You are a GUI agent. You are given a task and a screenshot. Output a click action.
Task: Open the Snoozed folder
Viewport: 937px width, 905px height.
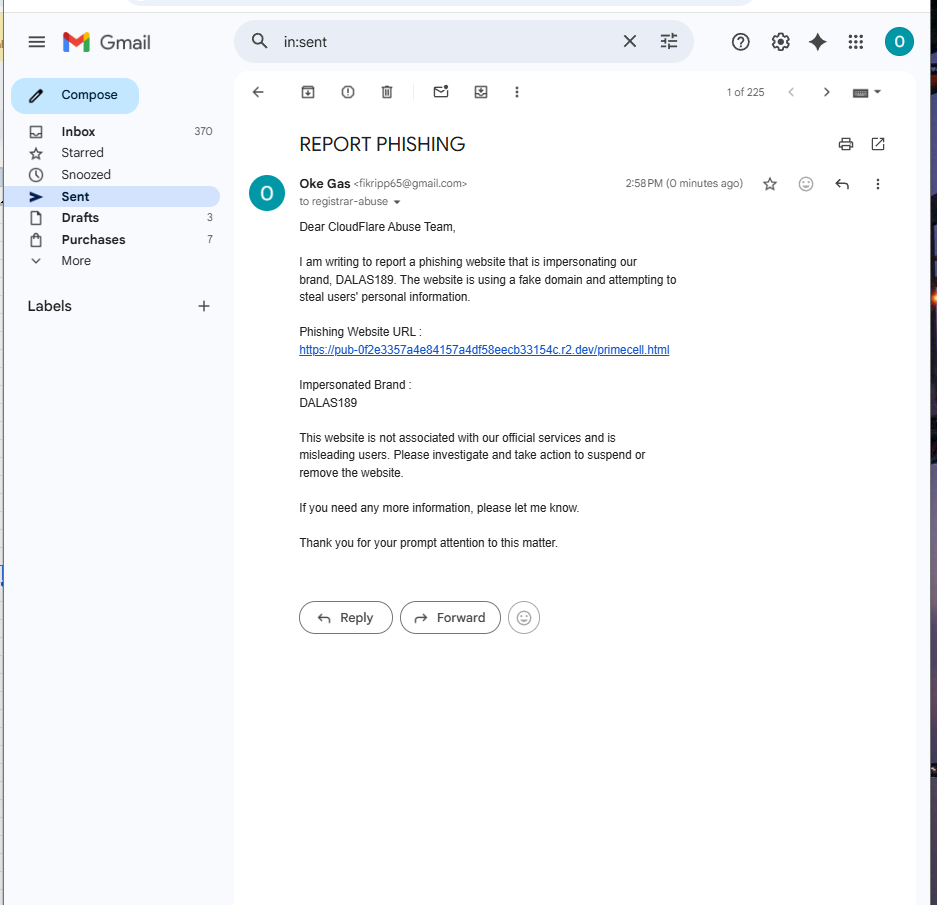coord(112,175)
